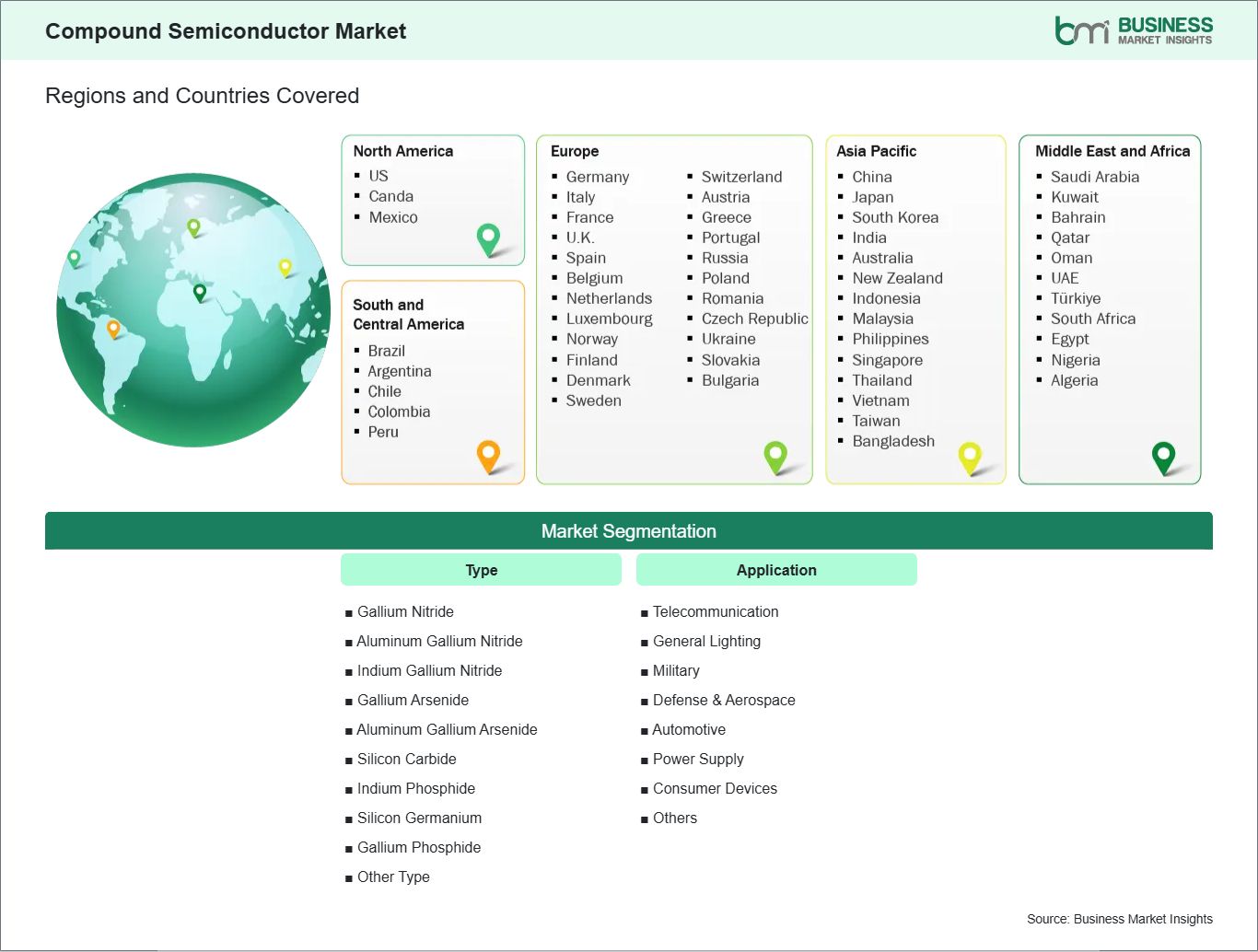
Task: Select the light green pin in Europe box
Action: click(x=775, y=455)
